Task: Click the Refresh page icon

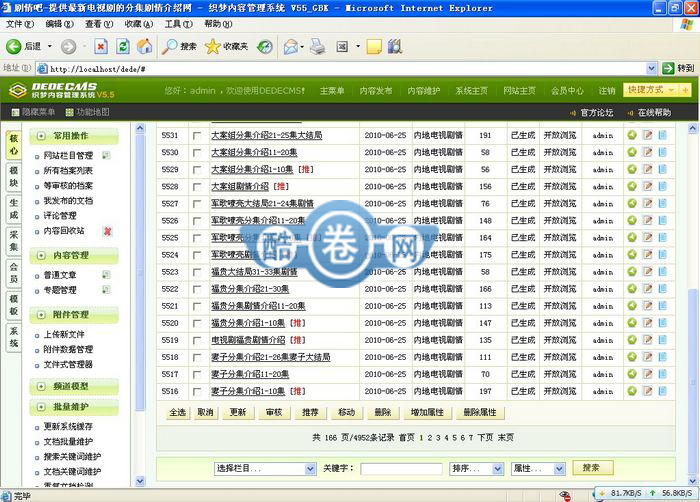Action: (x=123, y=46)
